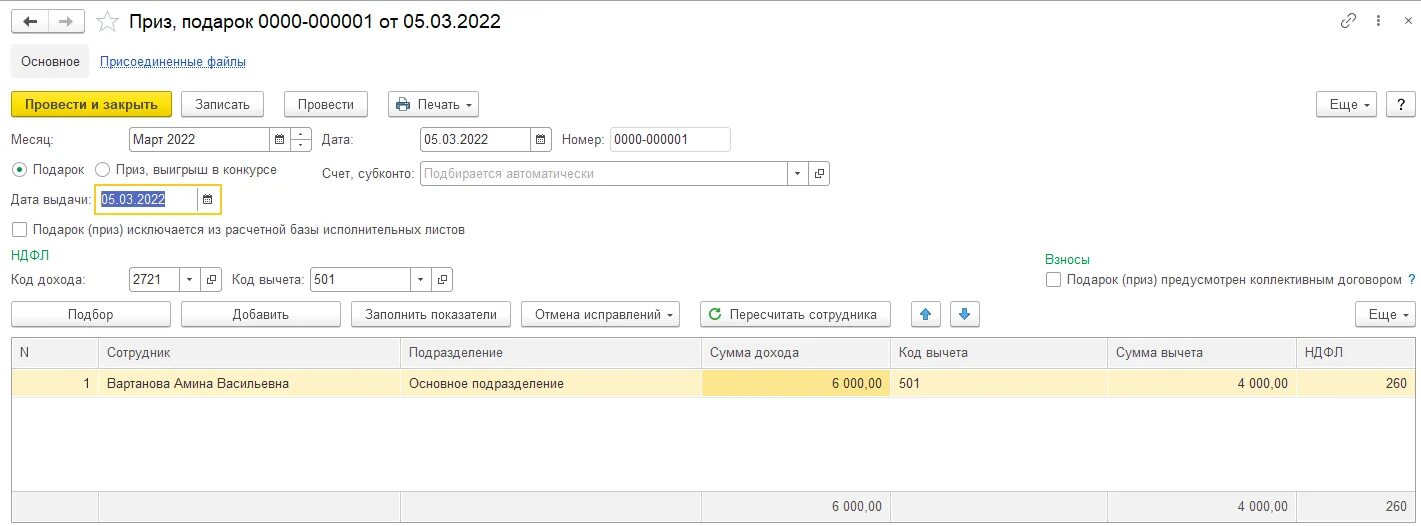The image size is (1421, 526).
Task: Switch to the Основное tab
Action: pos(50,61)
